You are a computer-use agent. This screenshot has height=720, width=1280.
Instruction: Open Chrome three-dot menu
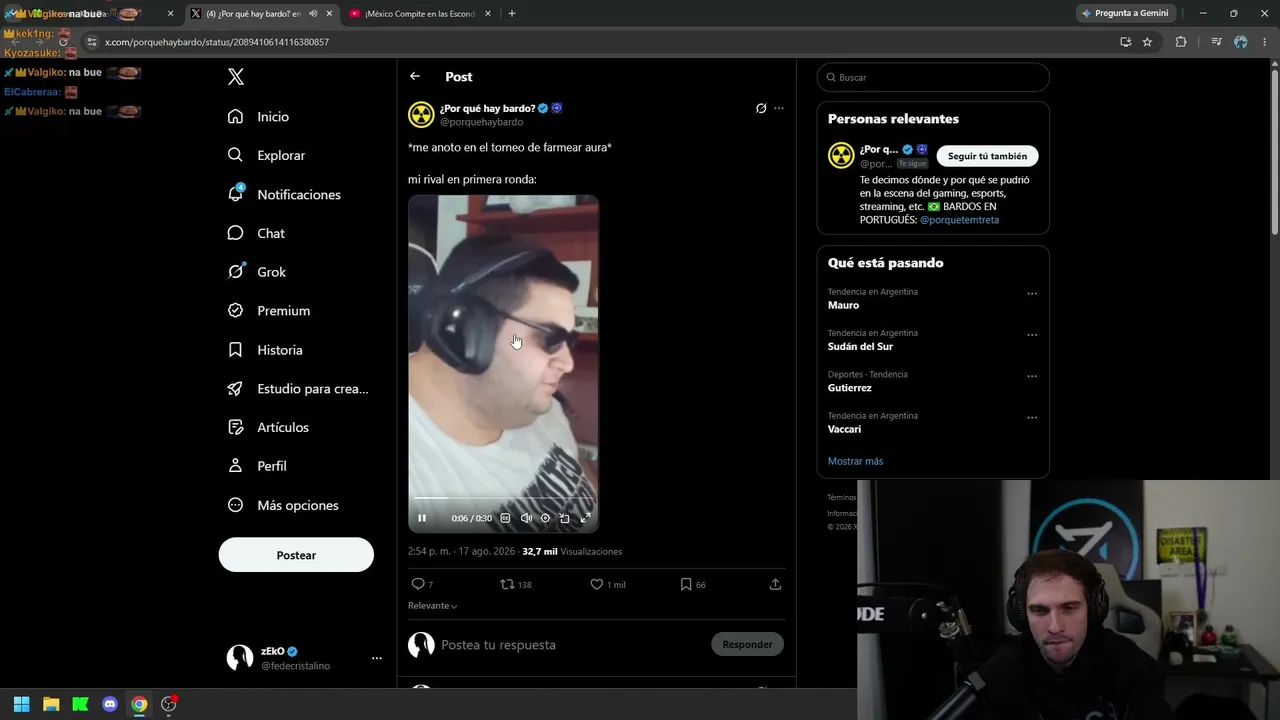point(1265,42)
